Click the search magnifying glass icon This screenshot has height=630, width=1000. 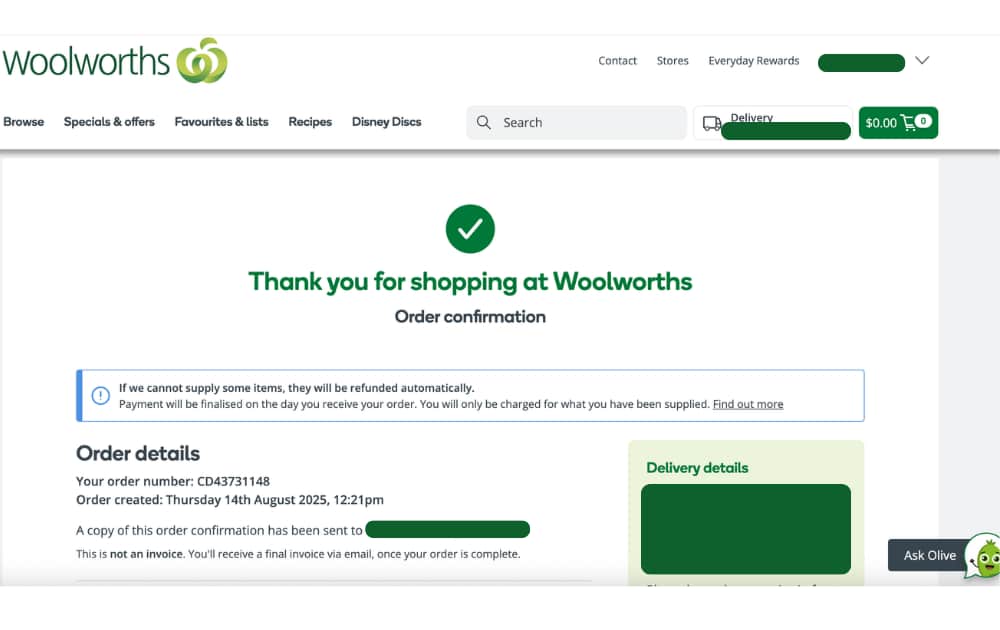(483, 122)
